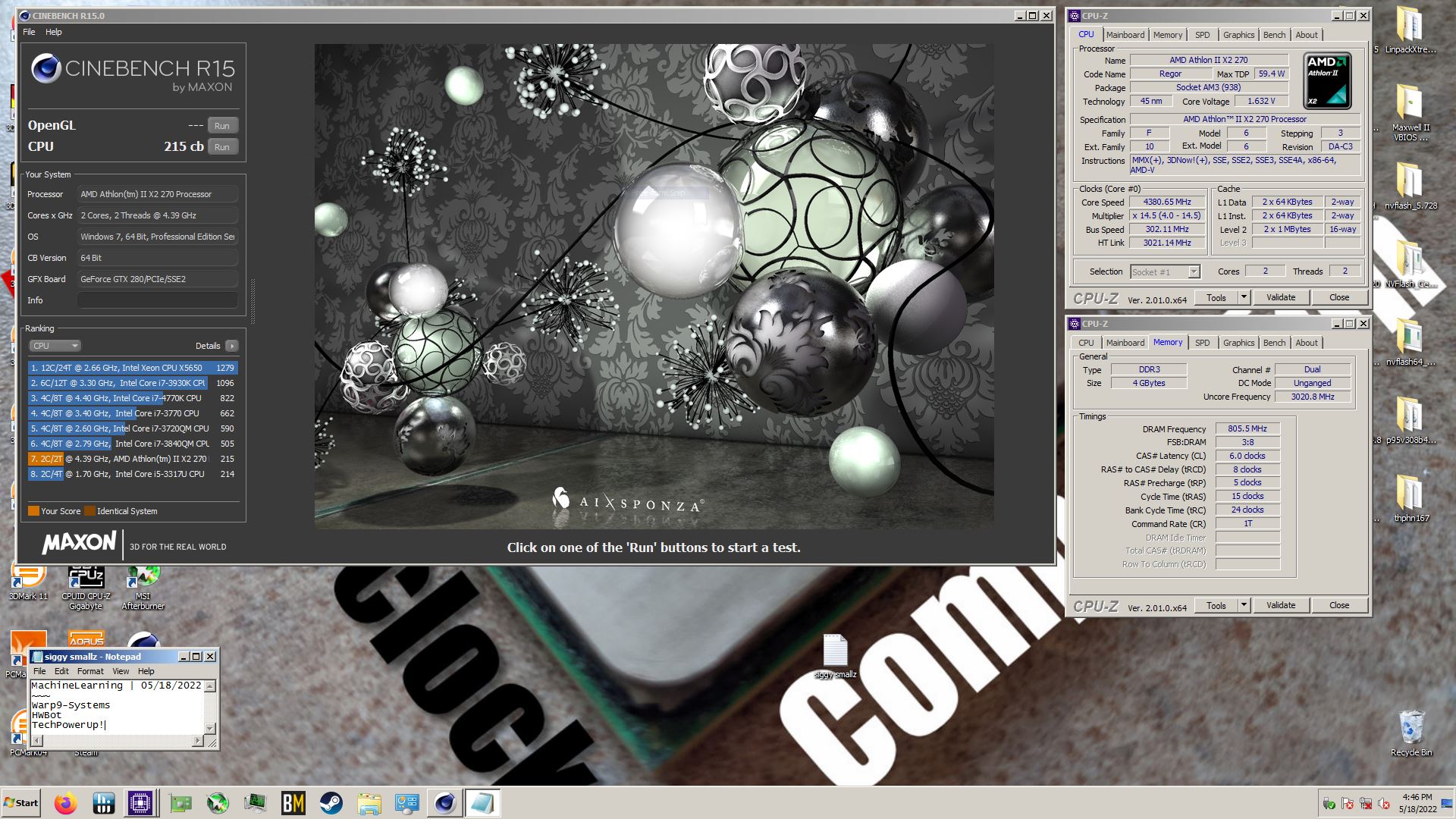The height and width of the screenshot is (819, 1456).
Task: Select ranking row Intel Core i7-3930K
Action: coord(133,383)
